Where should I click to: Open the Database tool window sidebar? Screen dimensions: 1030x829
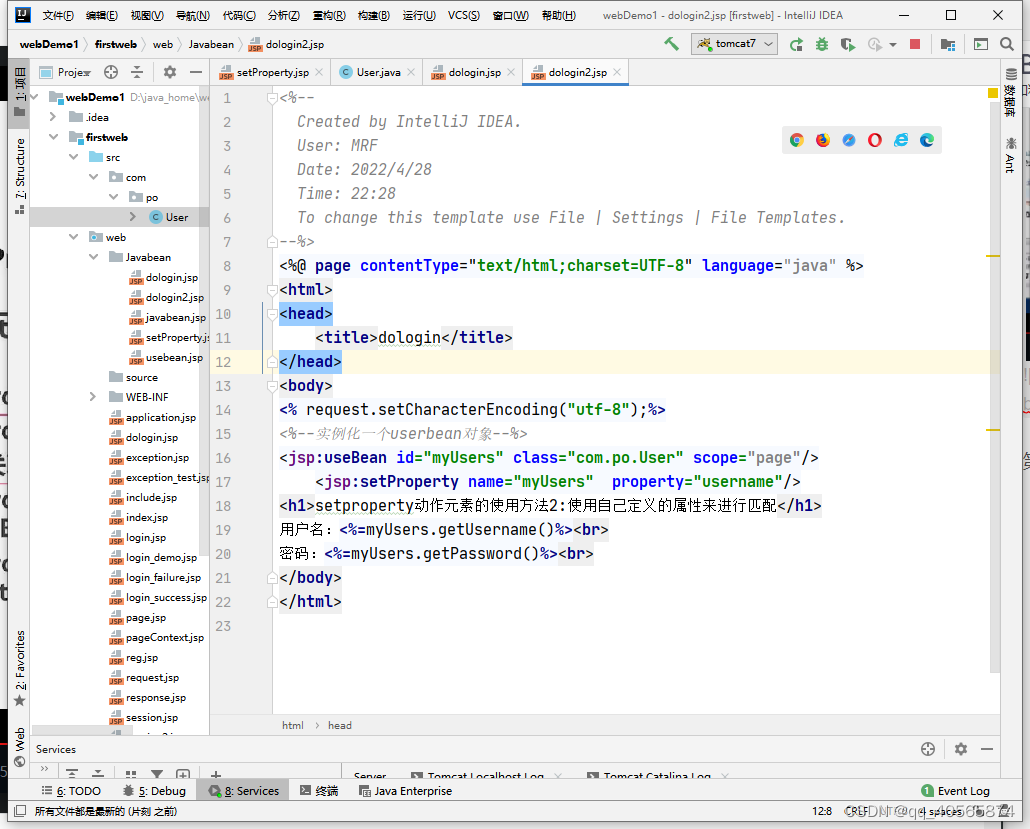click(x=1011, y=93)
